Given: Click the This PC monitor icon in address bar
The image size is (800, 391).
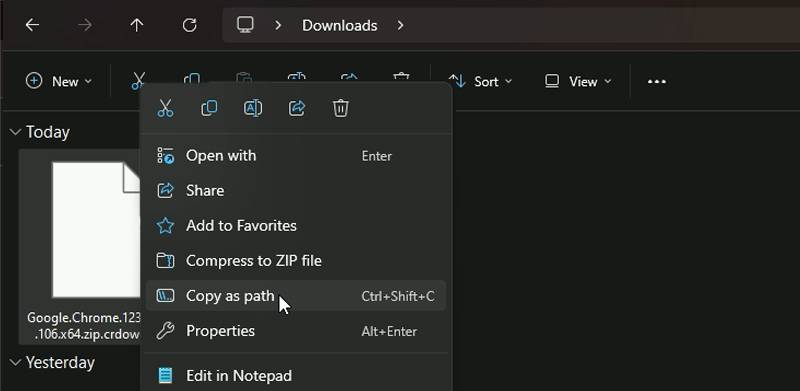Looking at the screenshot, I should click(245, 25).
